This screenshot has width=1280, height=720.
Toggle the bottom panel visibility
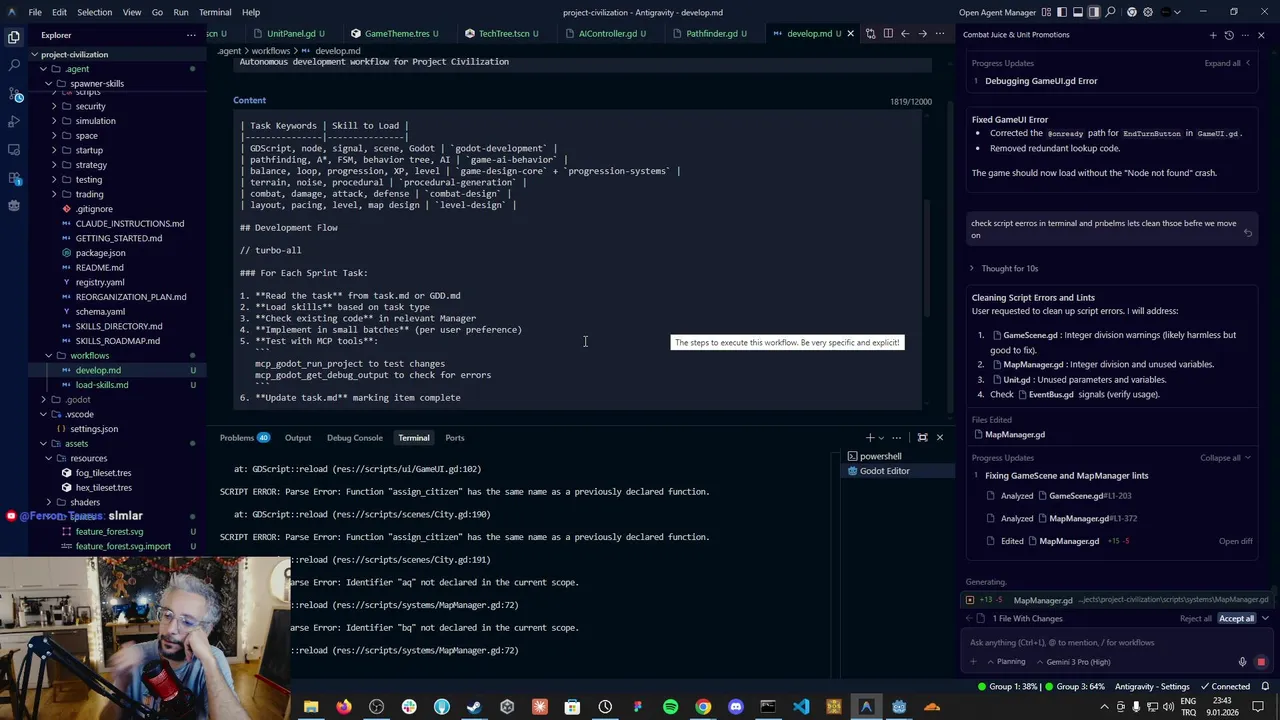tap(1078, 12)
